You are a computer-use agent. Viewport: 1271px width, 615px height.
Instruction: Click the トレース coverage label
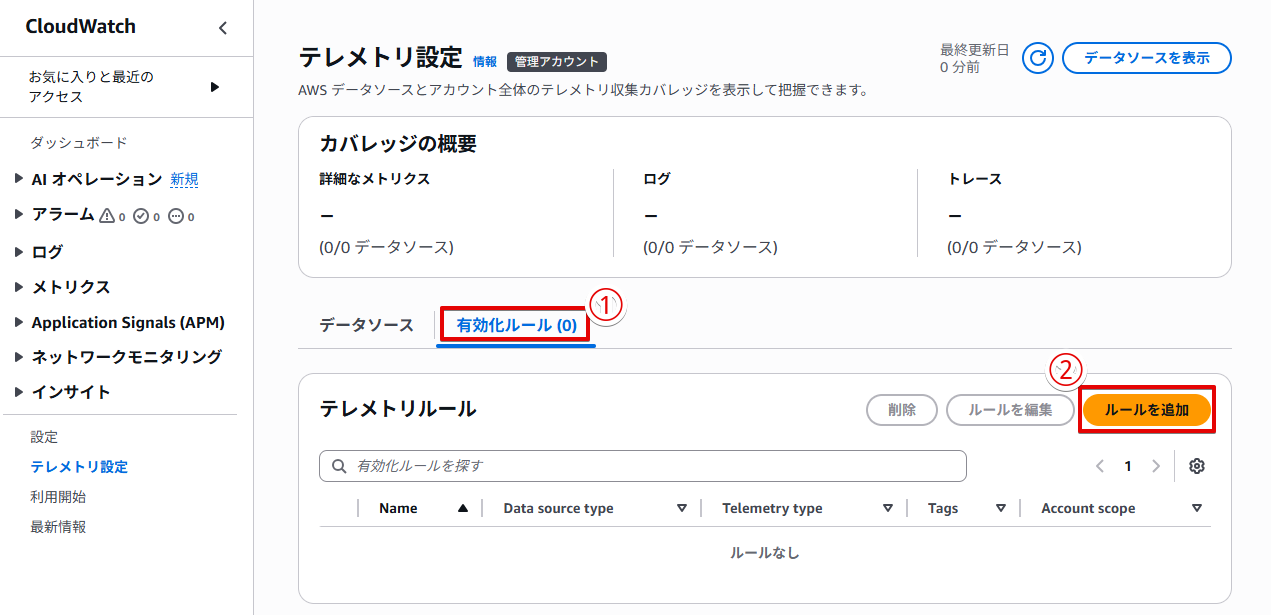point(975,179)
